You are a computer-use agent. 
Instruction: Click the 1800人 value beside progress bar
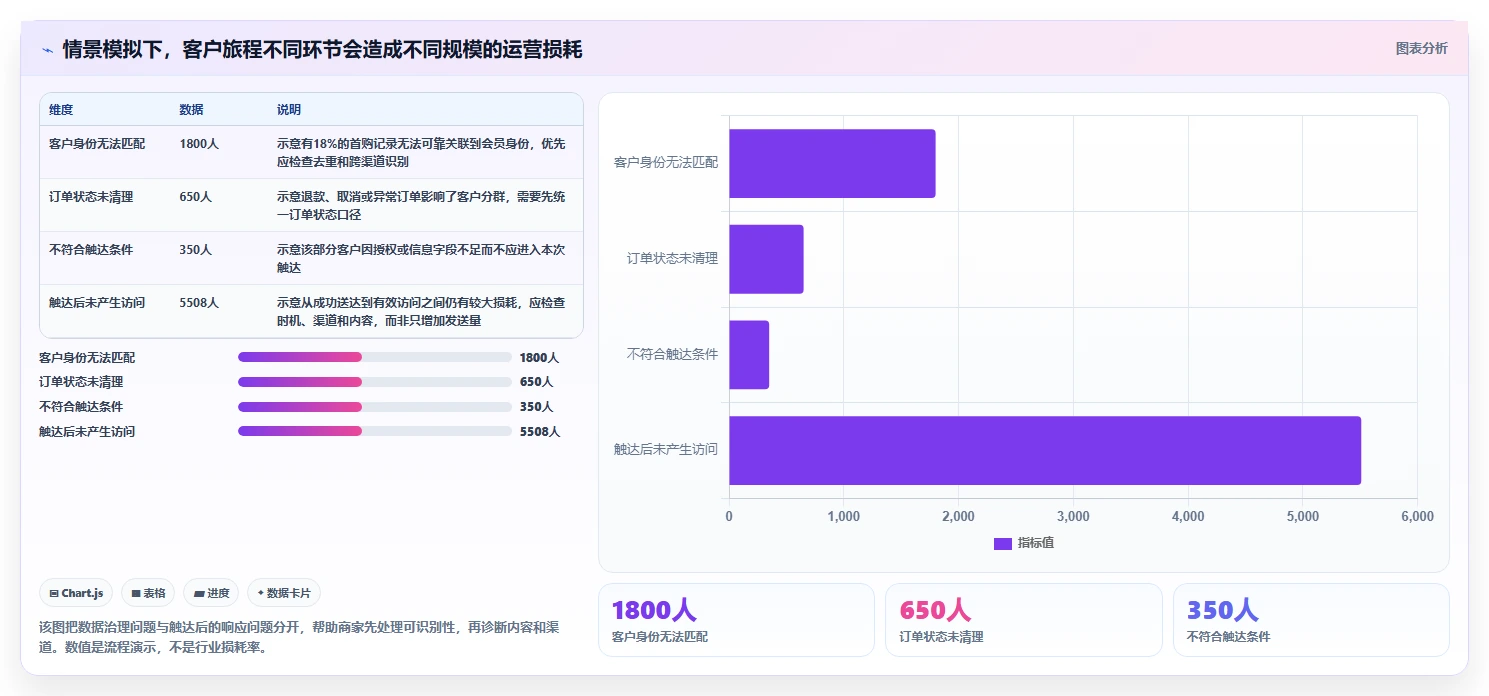(539, 357)
